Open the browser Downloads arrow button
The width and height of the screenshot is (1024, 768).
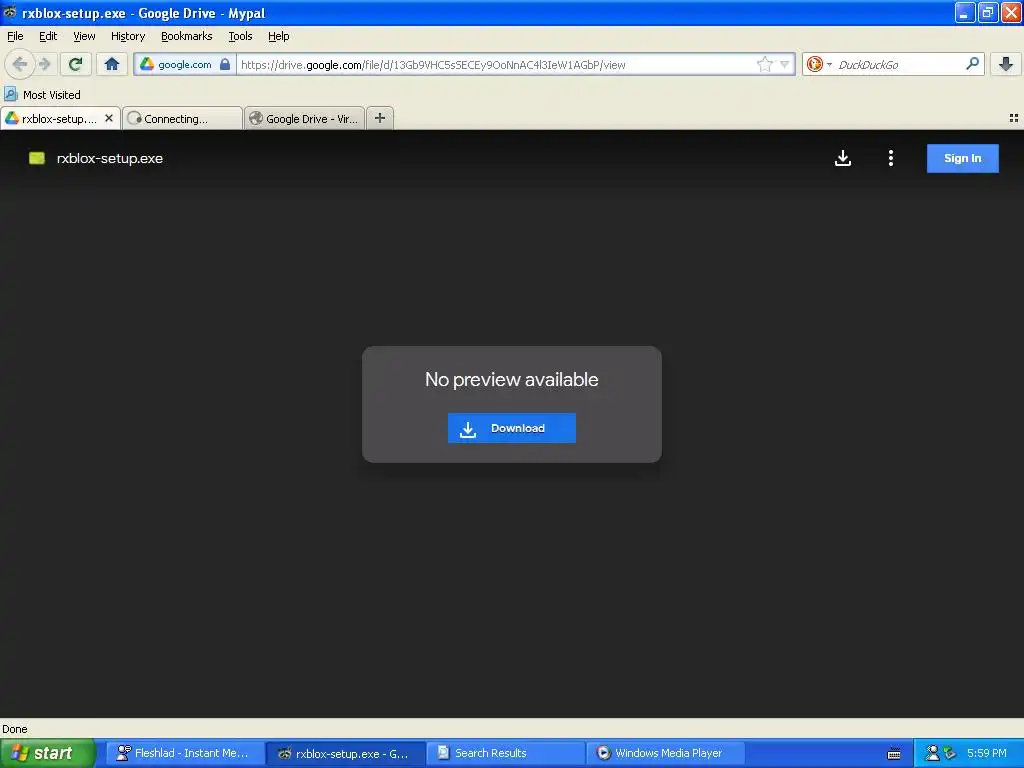click(x=1006, y=64)
